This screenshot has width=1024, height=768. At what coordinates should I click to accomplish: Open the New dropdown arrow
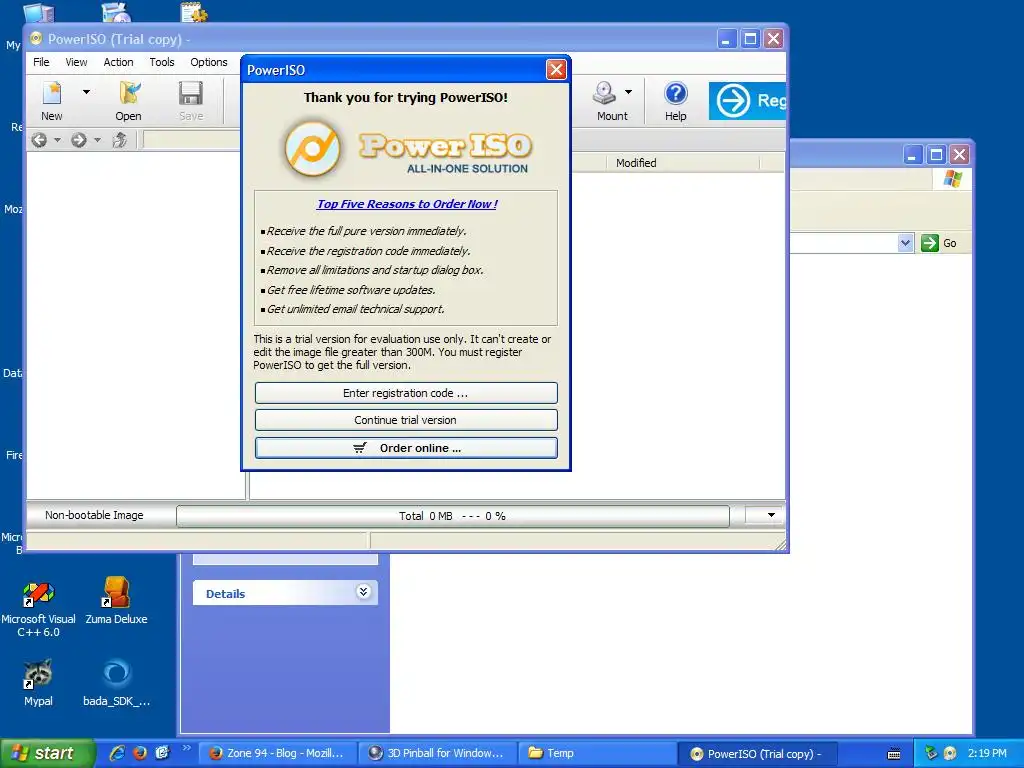[86, 92]
